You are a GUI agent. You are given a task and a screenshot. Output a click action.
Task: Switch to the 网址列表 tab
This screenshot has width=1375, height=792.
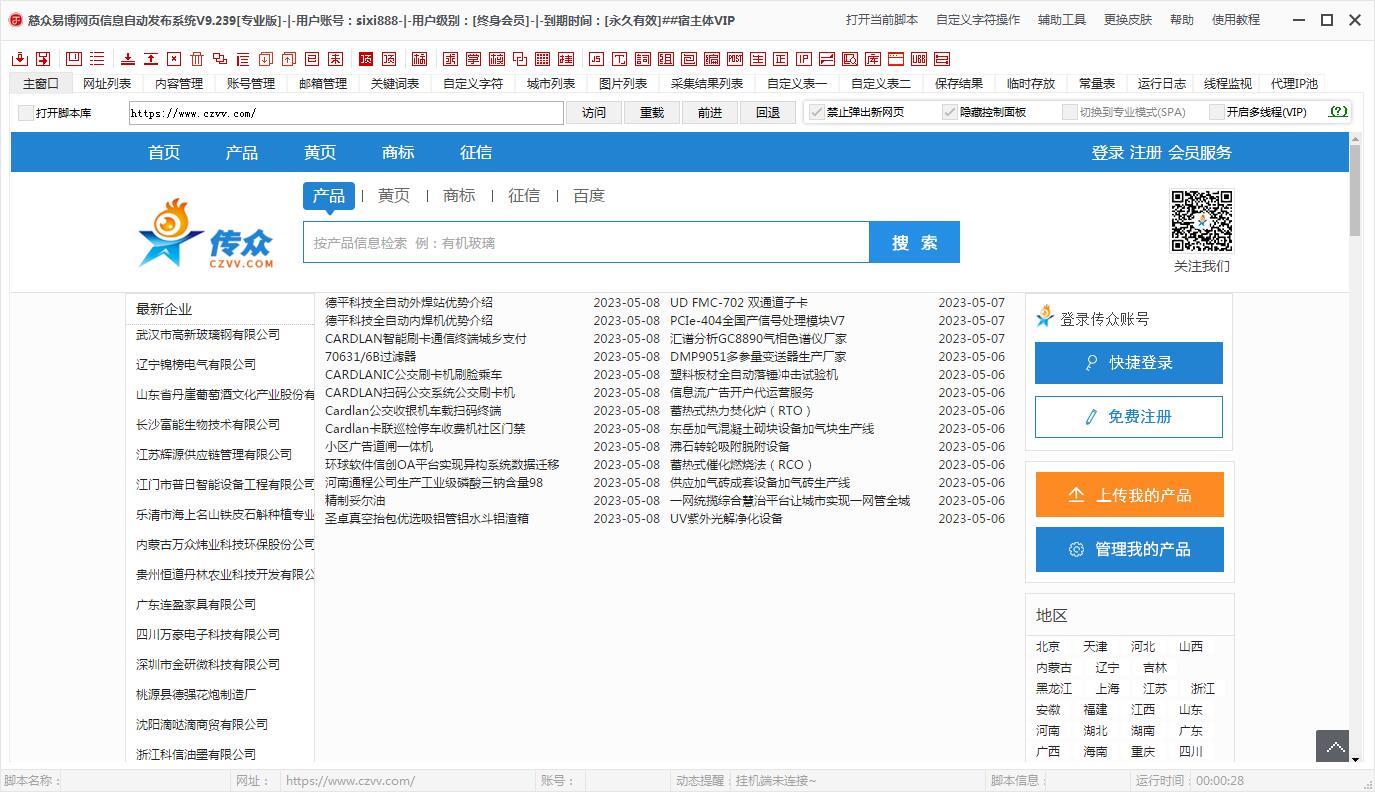[x=107, y=84]
